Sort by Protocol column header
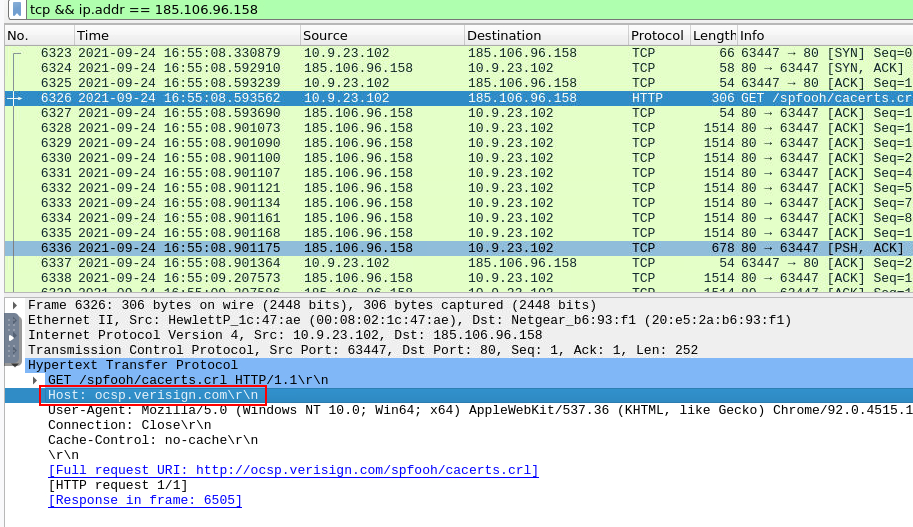Viewport: 913px width, 527px height. click(x=660, y=36)
